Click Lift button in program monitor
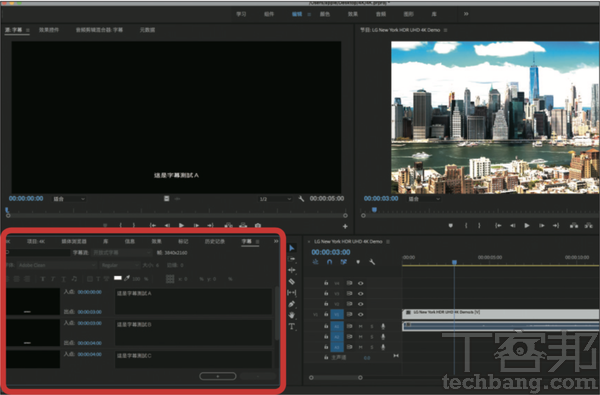The image size is (600, 395). coord(574,225)
